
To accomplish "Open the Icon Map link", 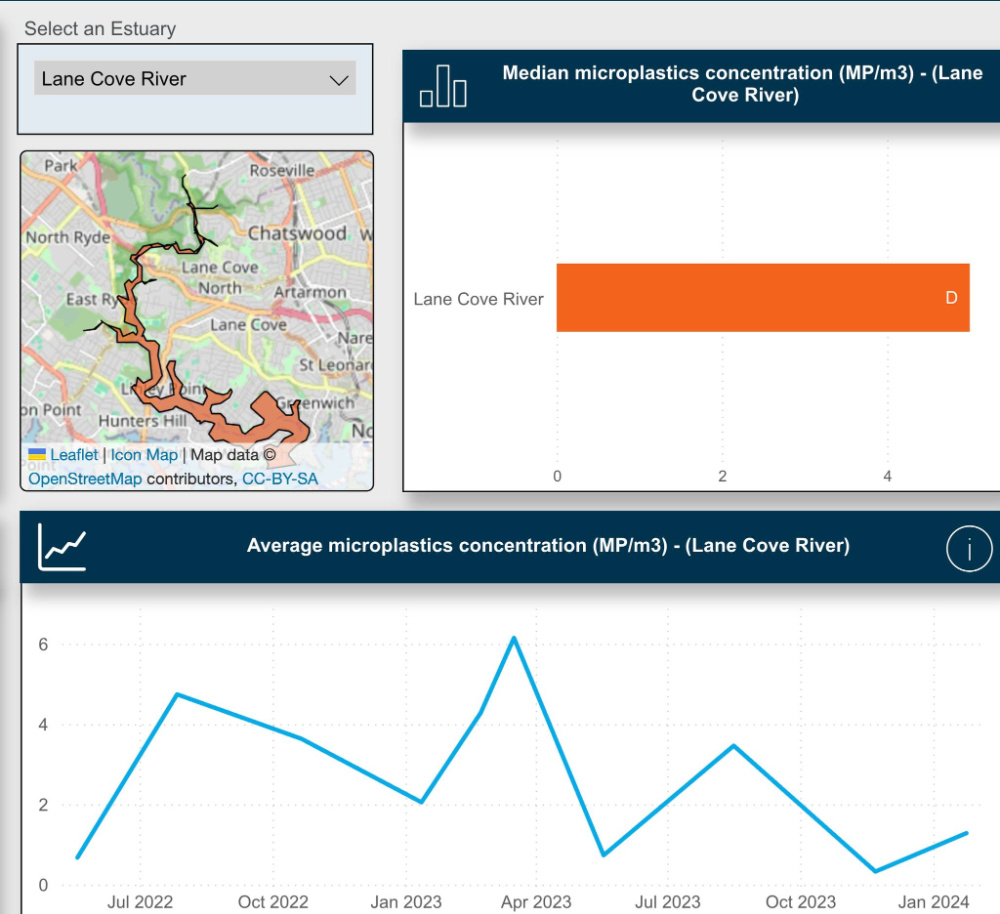I will point(144,455).
